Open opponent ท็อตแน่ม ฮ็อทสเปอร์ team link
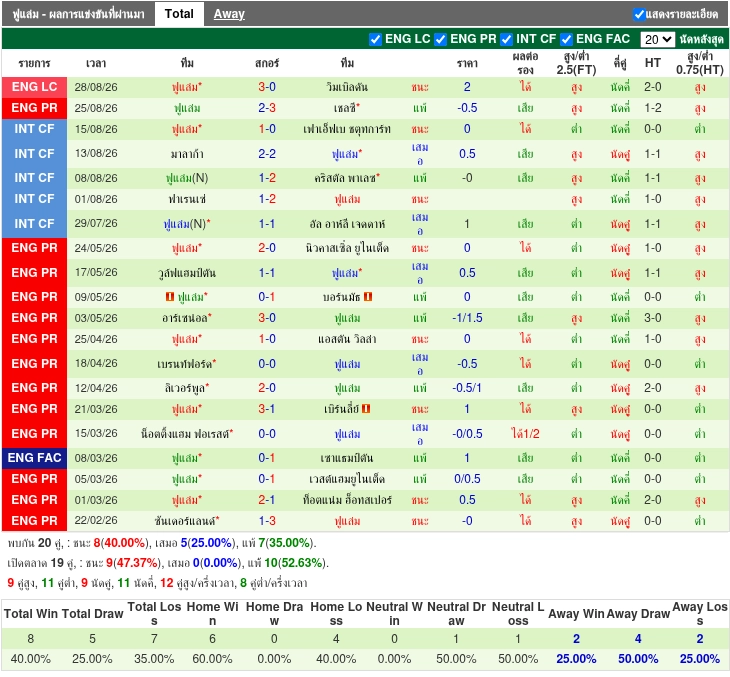This screenshot has height=677, width=730. [347, 500]
